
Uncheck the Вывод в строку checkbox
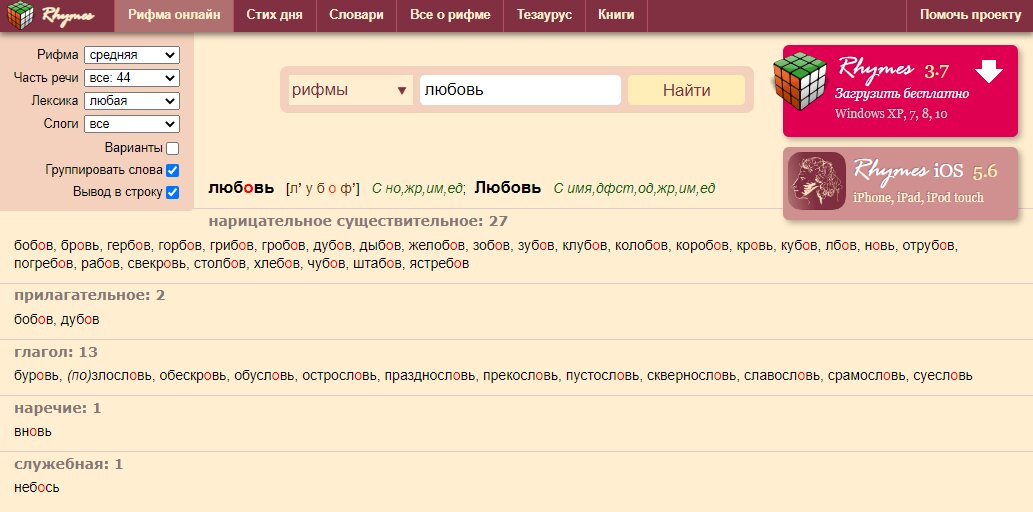click(173, 192)
